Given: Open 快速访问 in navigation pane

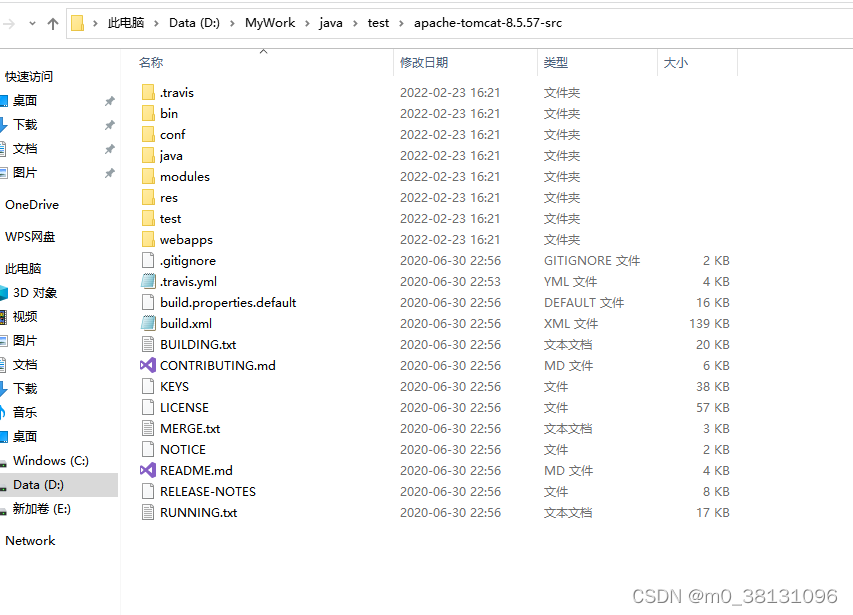Looking at the screenshot, I should click(x=29, y=77).
